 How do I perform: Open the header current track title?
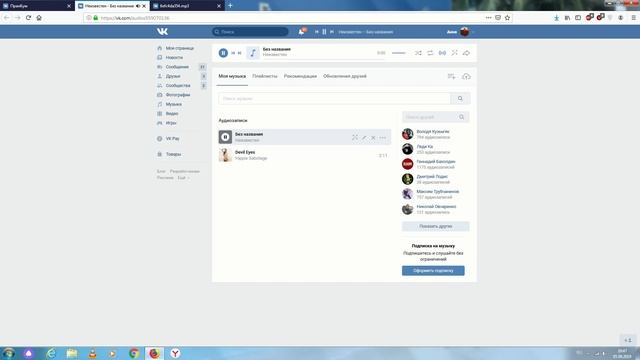[x=366, y=31]
